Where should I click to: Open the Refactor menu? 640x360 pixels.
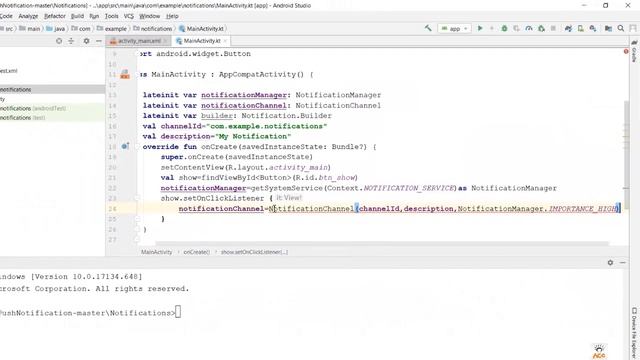click(55, 16)
